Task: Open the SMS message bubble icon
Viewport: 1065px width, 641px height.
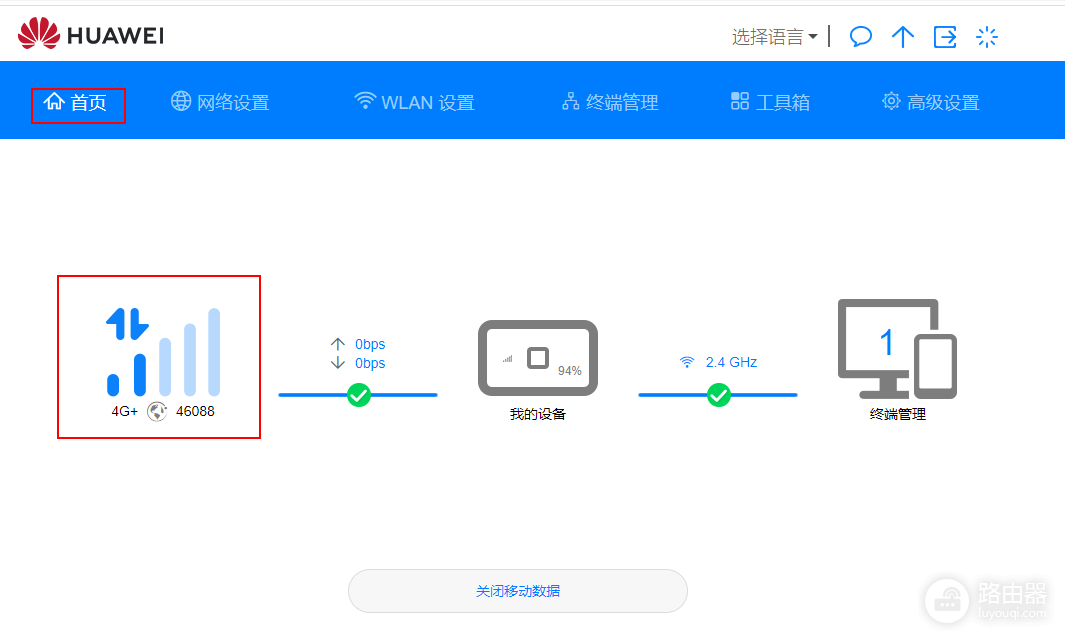Action: (861, 37)
